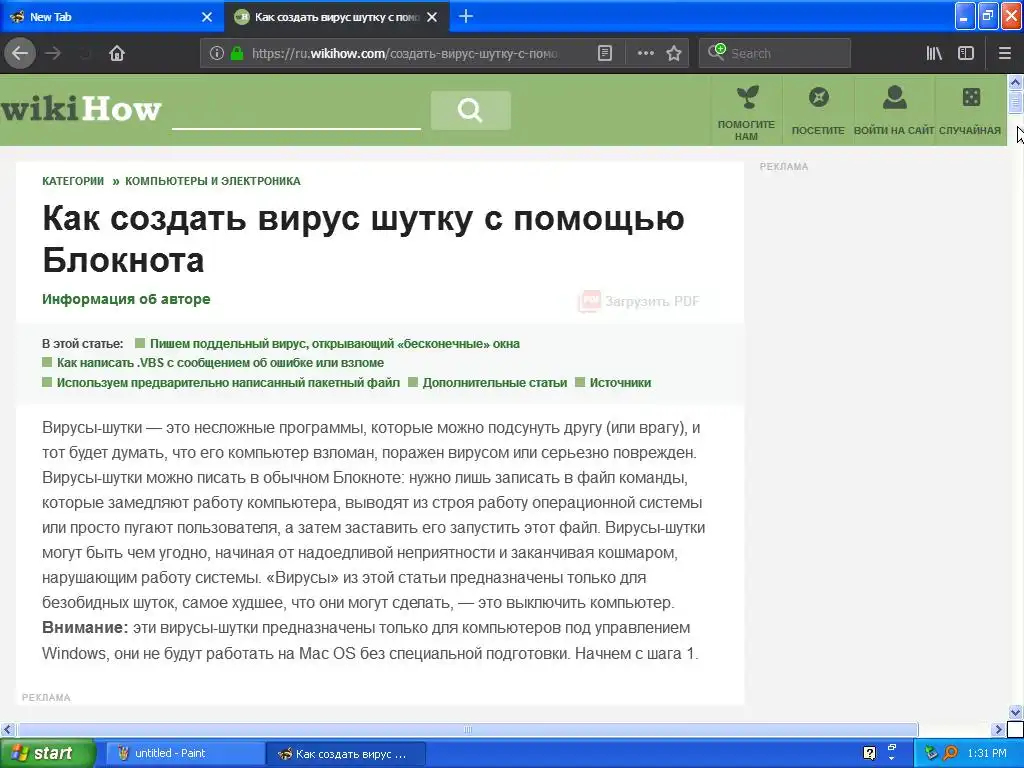The image size is (1024, 768).
Task: Show sidebars icon in toolbar
Action: (x=966, y=53)
